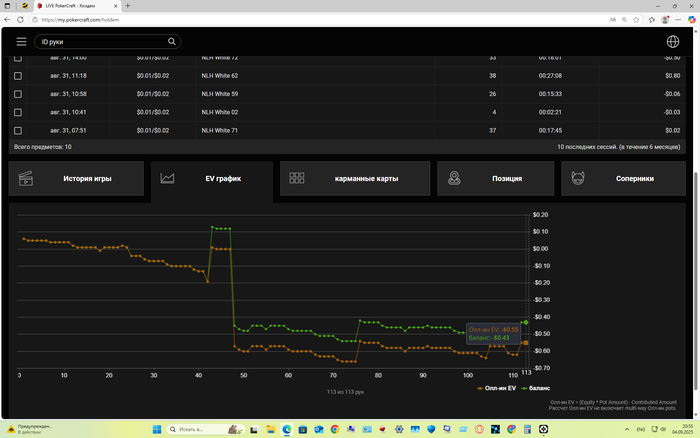
Task: Click the $0.80 result cell
Action: [673, 76]
